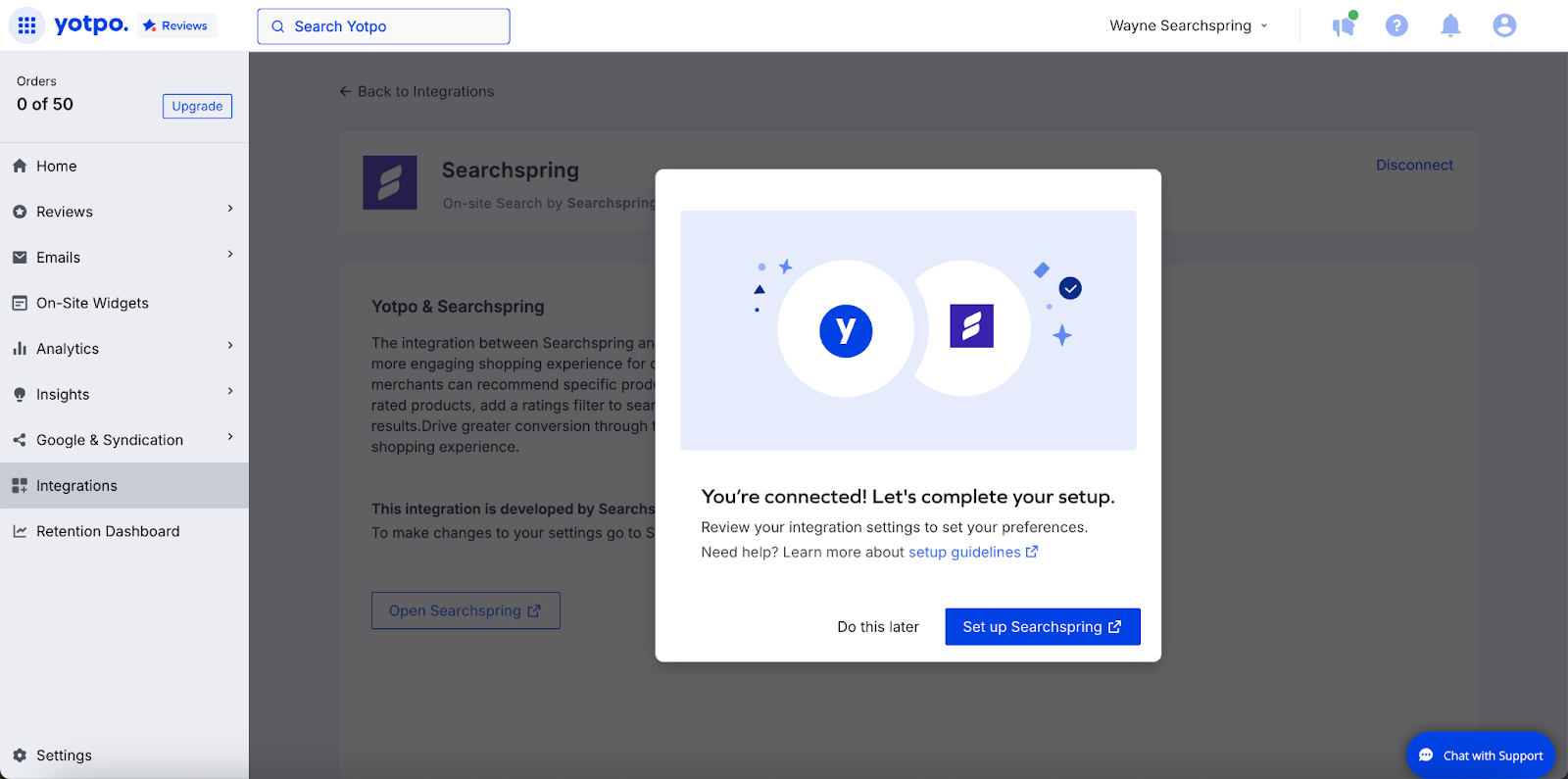Click the Open Searchspring button
The height and width of the screenshot is (779, 1568).
point(465,610)
